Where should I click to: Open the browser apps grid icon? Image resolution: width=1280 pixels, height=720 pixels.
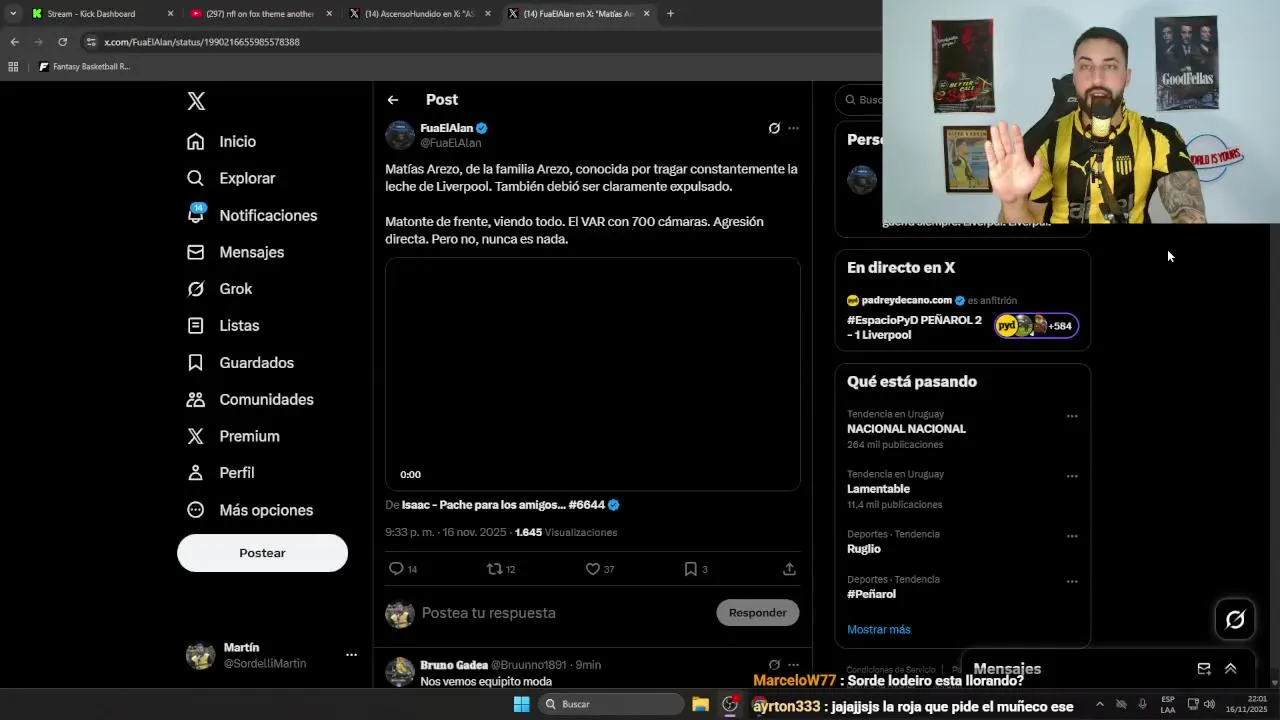[x=13, y=67]
